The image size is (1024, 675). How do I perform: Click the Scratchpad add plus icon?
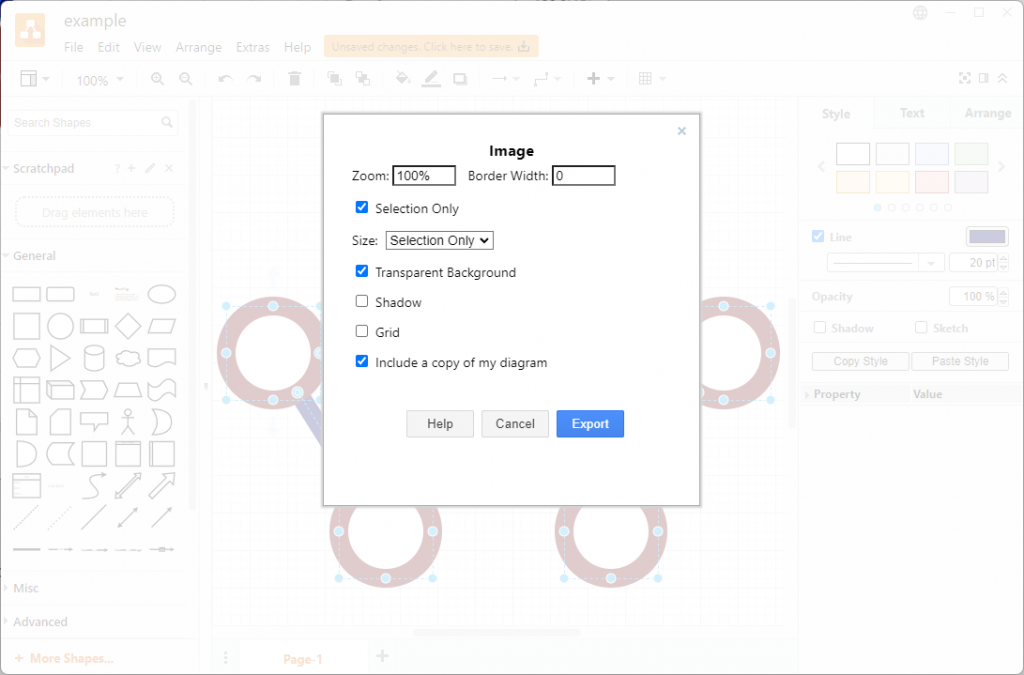pyautogui.click(x=132, y=168)
